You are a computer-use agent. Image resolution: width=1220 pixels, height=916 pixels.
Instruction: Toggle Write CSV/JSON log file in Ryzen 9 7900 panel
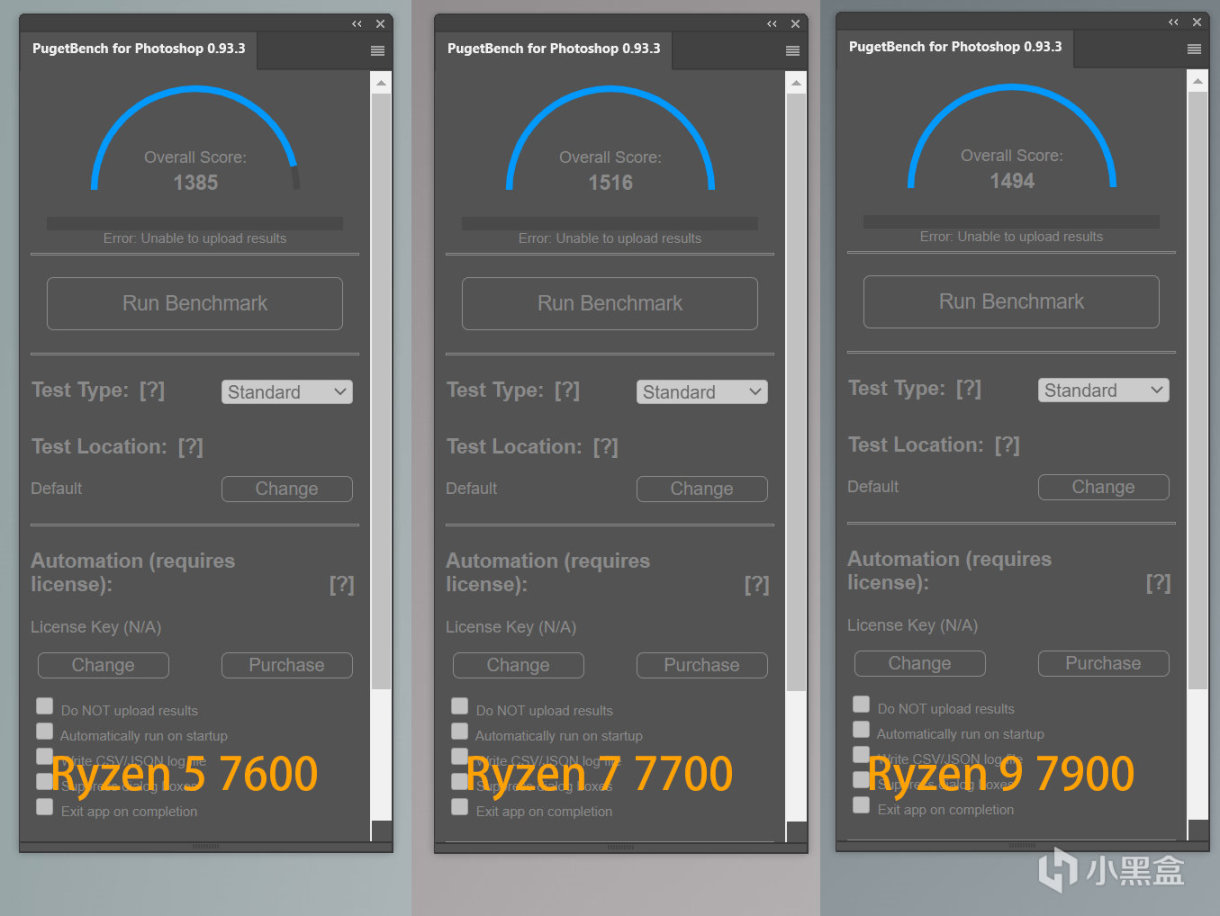861,754
